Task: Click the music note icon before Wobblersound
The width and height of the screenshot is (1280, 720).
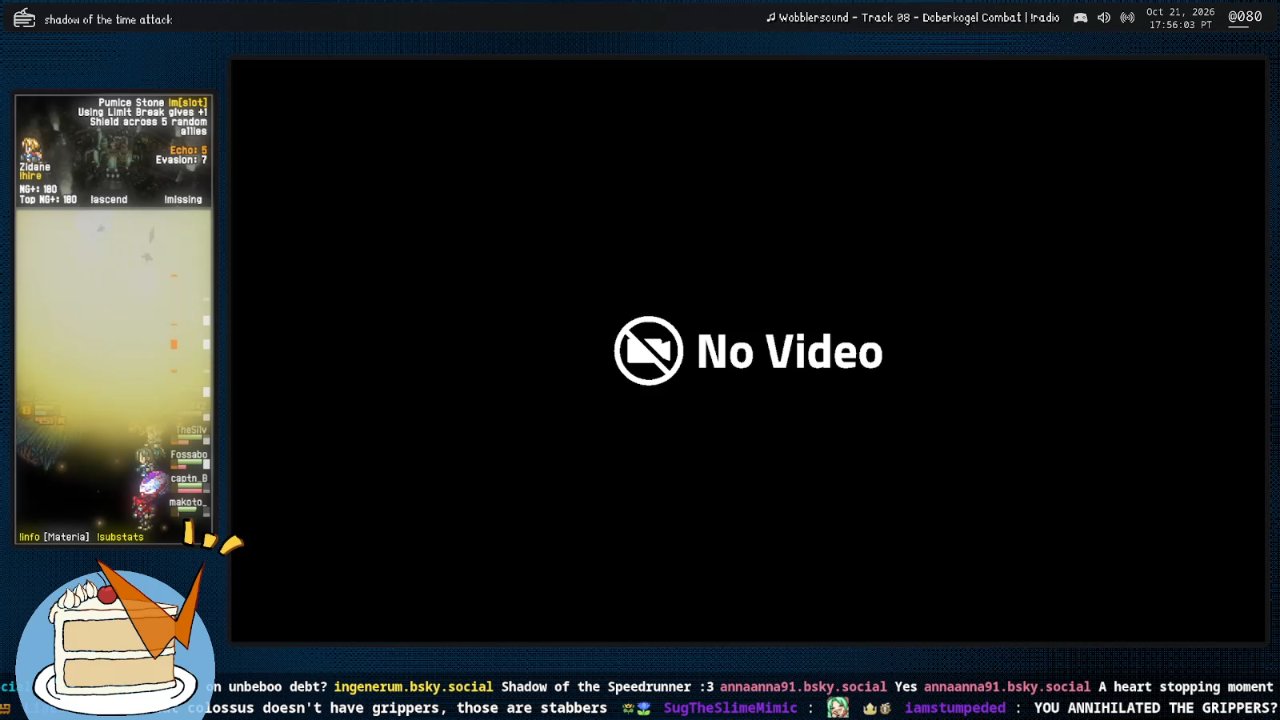Action: (771, 18)
